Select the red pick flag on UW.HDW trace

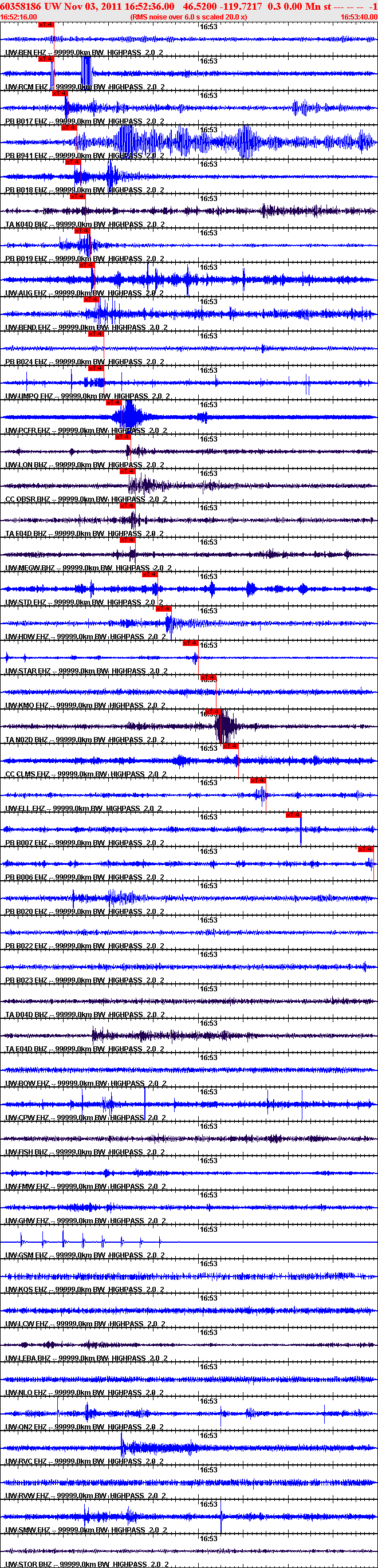[x=164, y=609]
